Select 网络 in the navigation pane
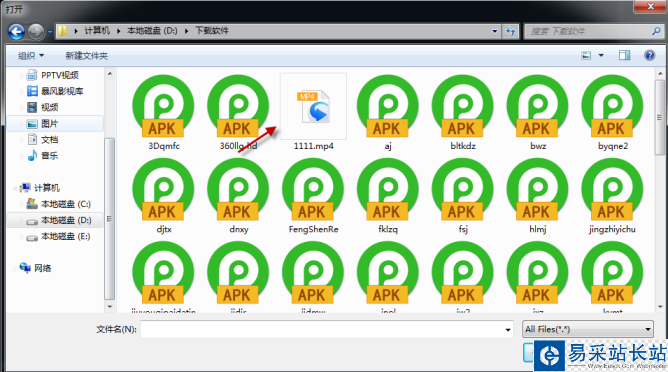 [43, 268]
